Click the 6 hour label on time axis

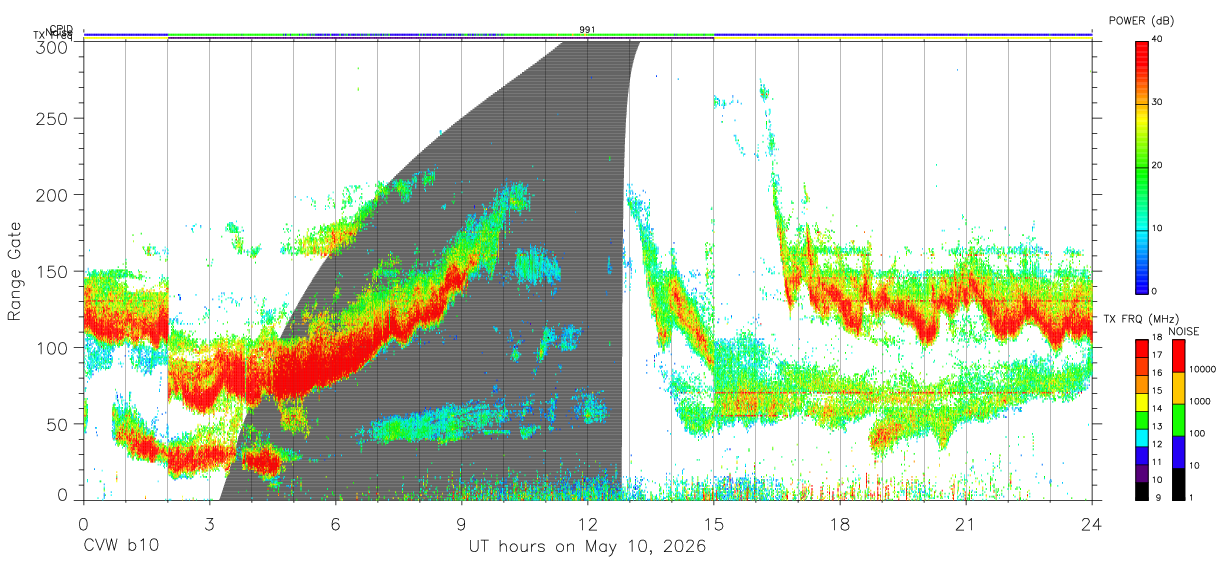pos(336,524)
